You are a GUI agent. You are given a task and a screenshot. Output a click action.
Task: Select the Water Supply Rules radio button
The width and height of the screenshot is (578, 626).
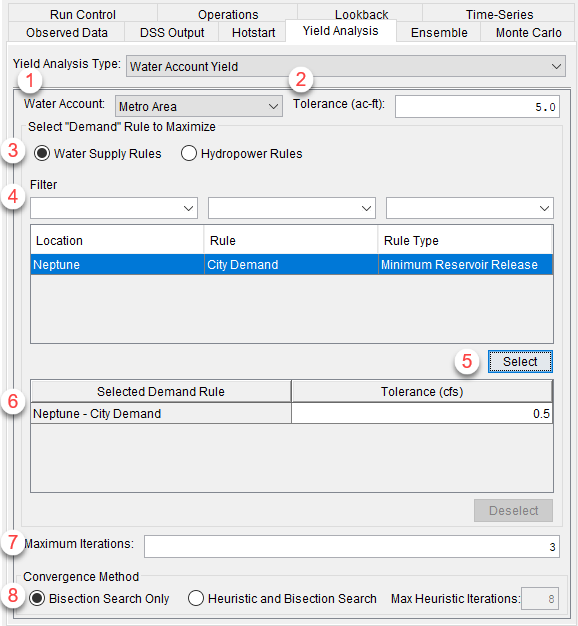click(x=42, y=153)
